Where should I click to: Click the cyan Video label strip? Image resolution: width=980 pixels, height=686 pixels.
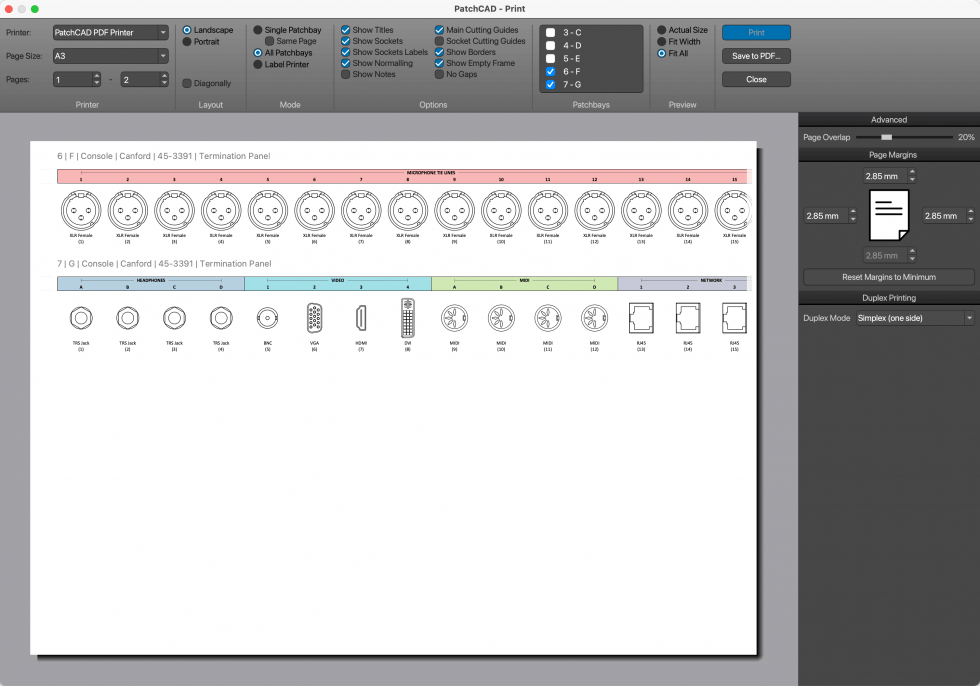pos(338,284)
